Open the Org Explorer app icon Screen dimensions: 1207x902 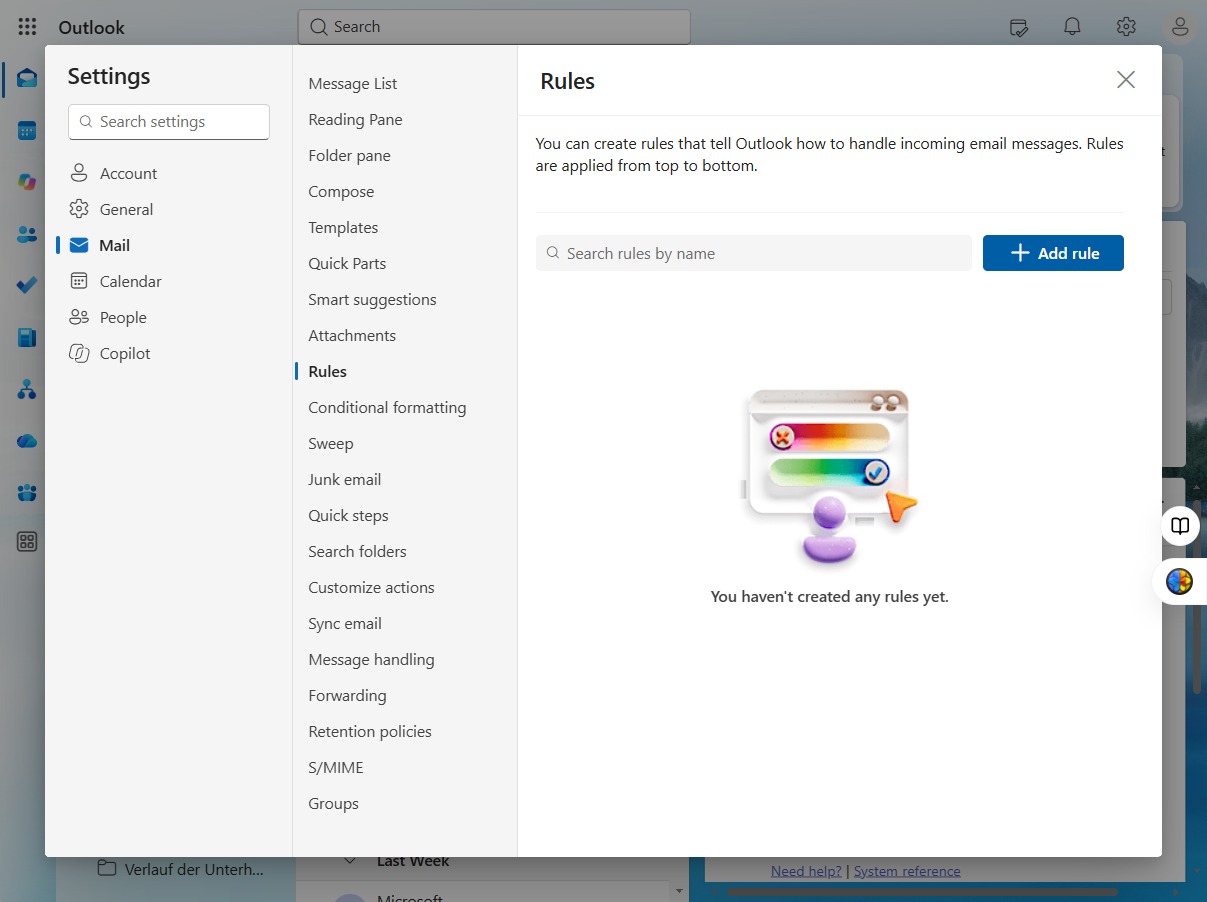click(x=27, y=389)
